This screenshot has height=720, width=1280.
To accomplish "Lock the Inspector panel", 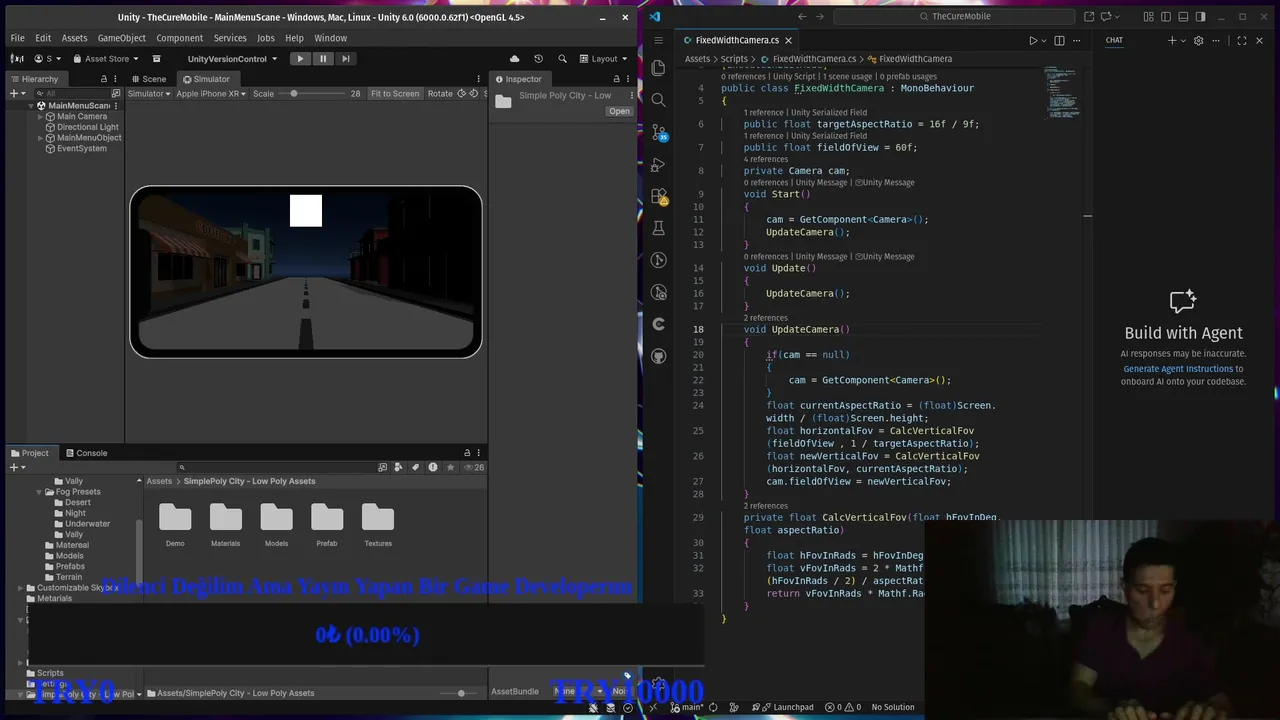I will click(x=619, y=79).
